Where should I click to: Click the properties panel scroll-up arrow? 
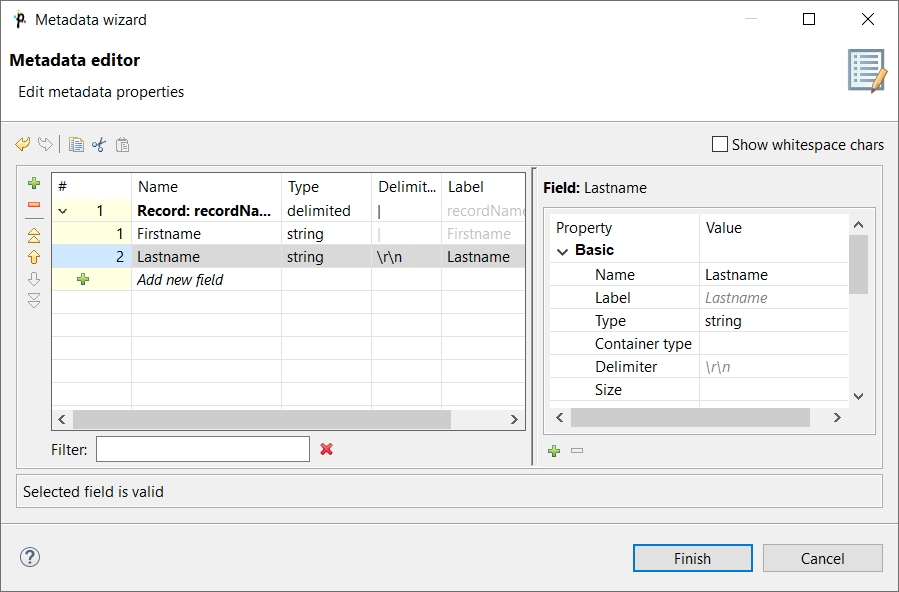click(858, 225)
